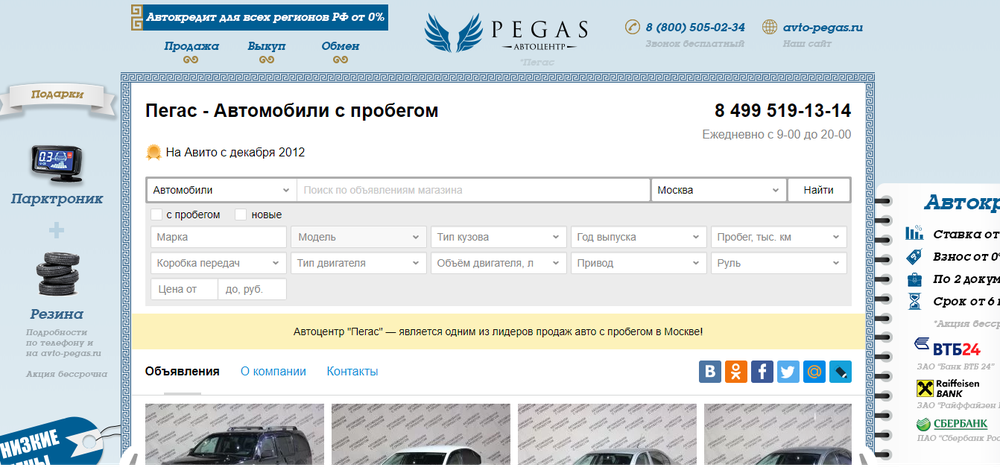Share the page on Facebook
This screenshot has width=1000, height=470.
tap(762, 371)
